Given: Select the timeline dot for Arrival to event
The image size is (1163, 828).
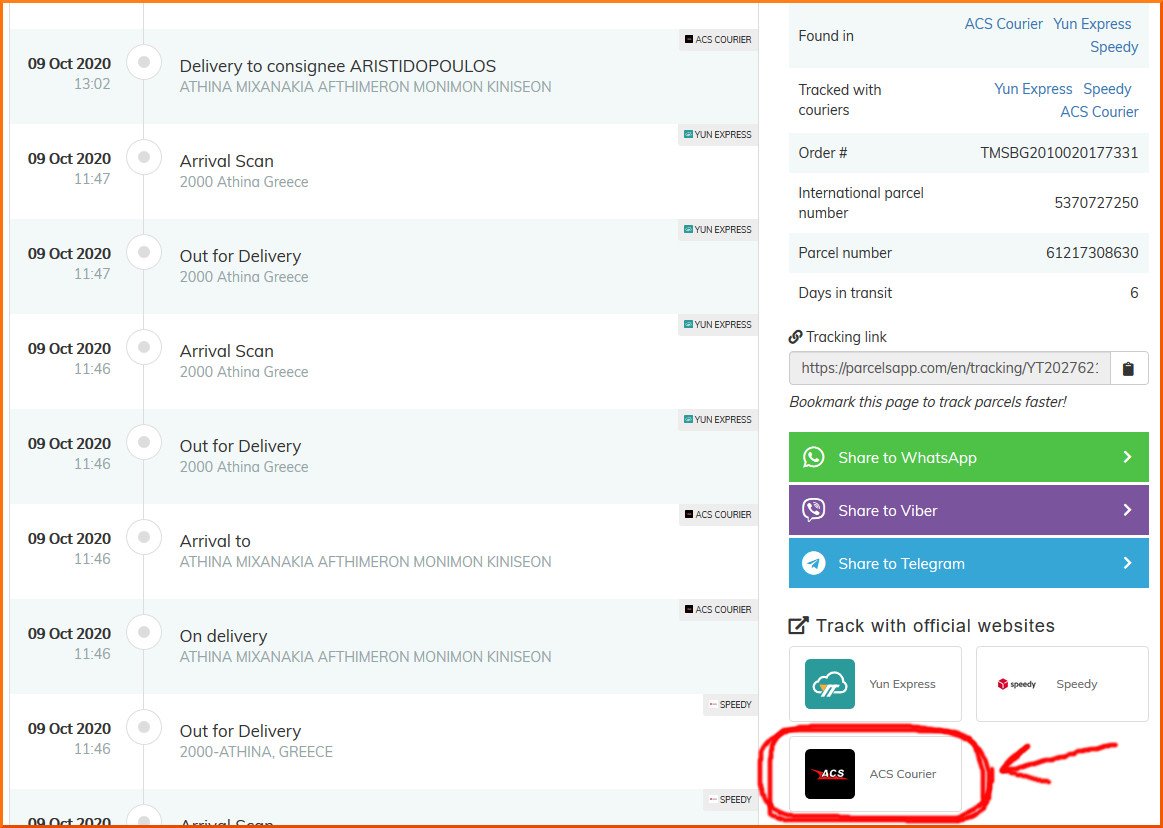Looking at the screenshot, I should [x=144, y=537].
